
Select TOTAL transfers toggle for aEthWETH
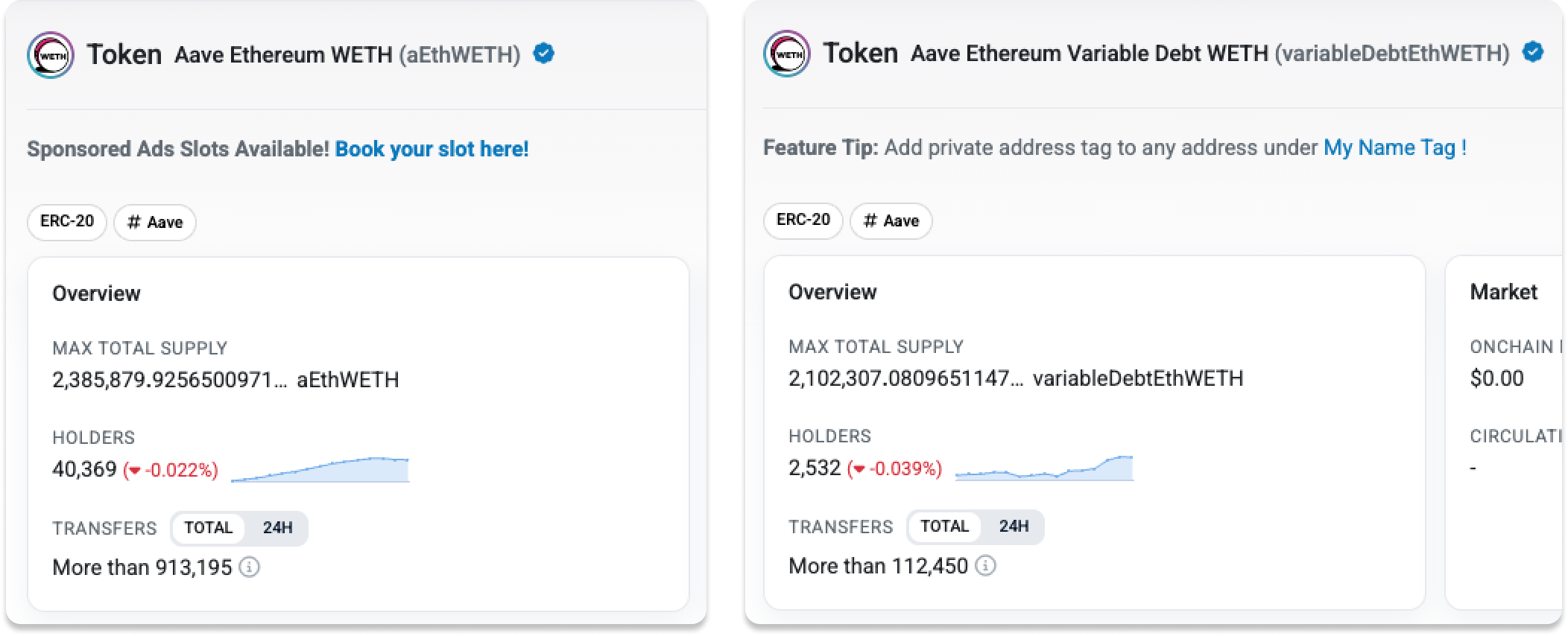209,528
